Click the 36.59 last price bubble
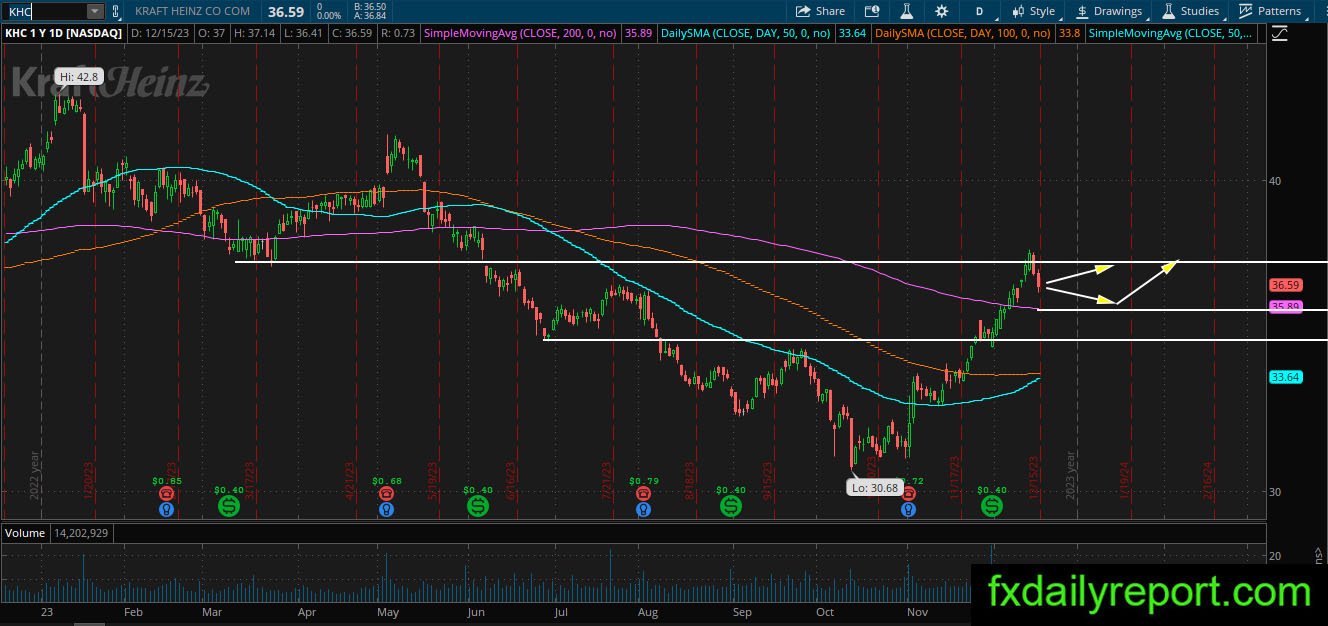Viewport: 1328px width, 626px height. [x=1284, y=285]
